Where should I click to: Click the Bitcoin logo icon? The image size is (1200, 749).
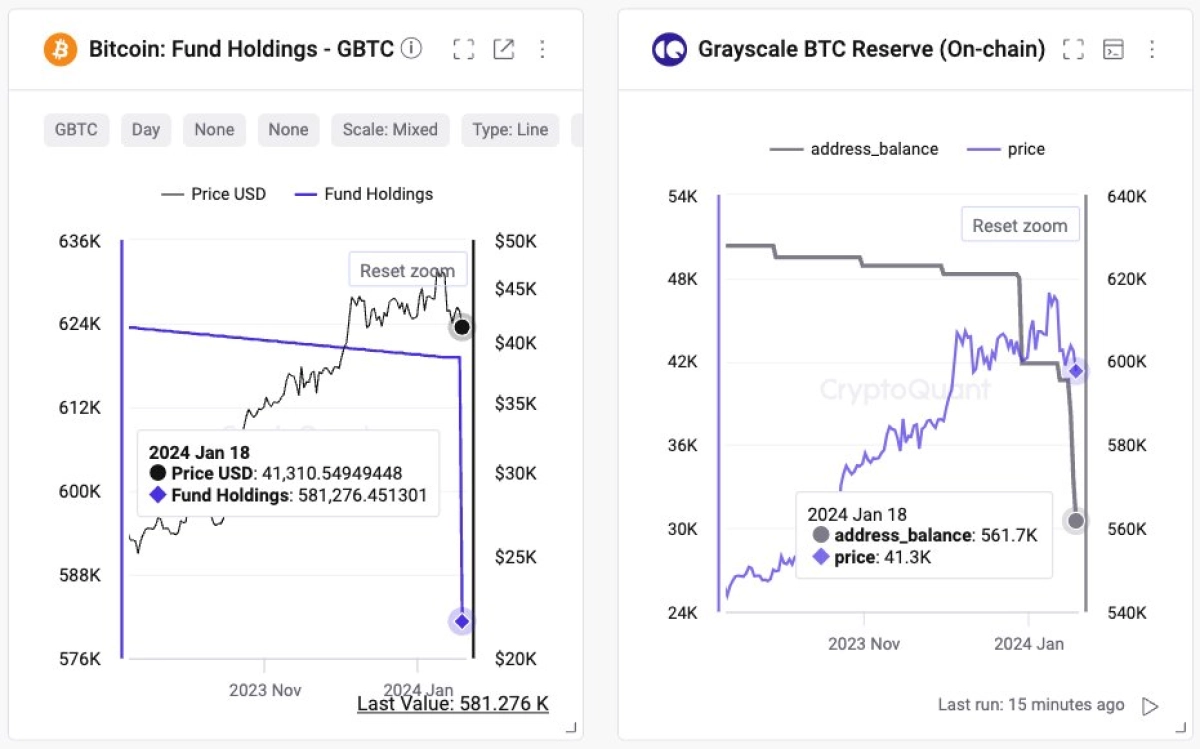60,49
